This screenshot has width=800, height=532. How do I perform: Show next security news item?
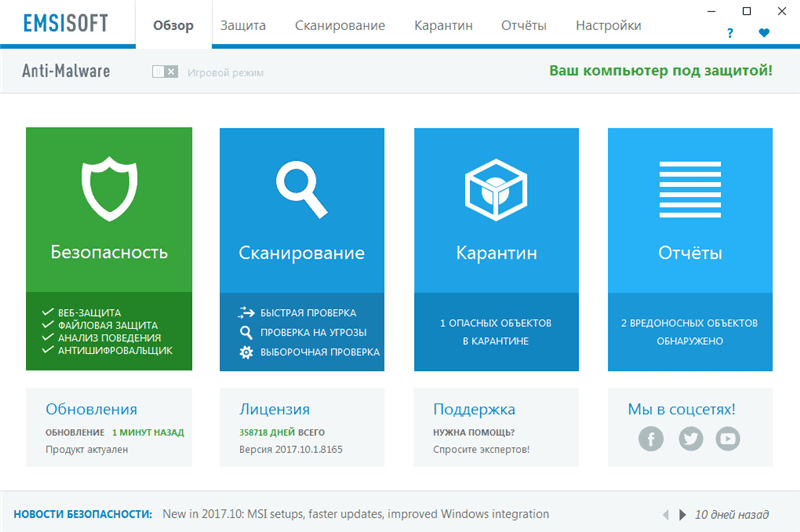[x=682, y=515]
